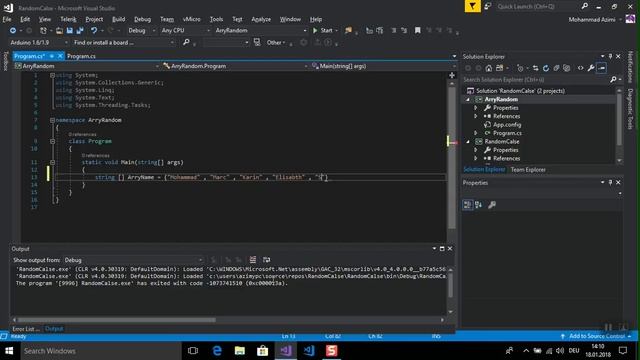
Task: Click the Alphabetical sort icon in Properties panel
Action: (478, 205)
